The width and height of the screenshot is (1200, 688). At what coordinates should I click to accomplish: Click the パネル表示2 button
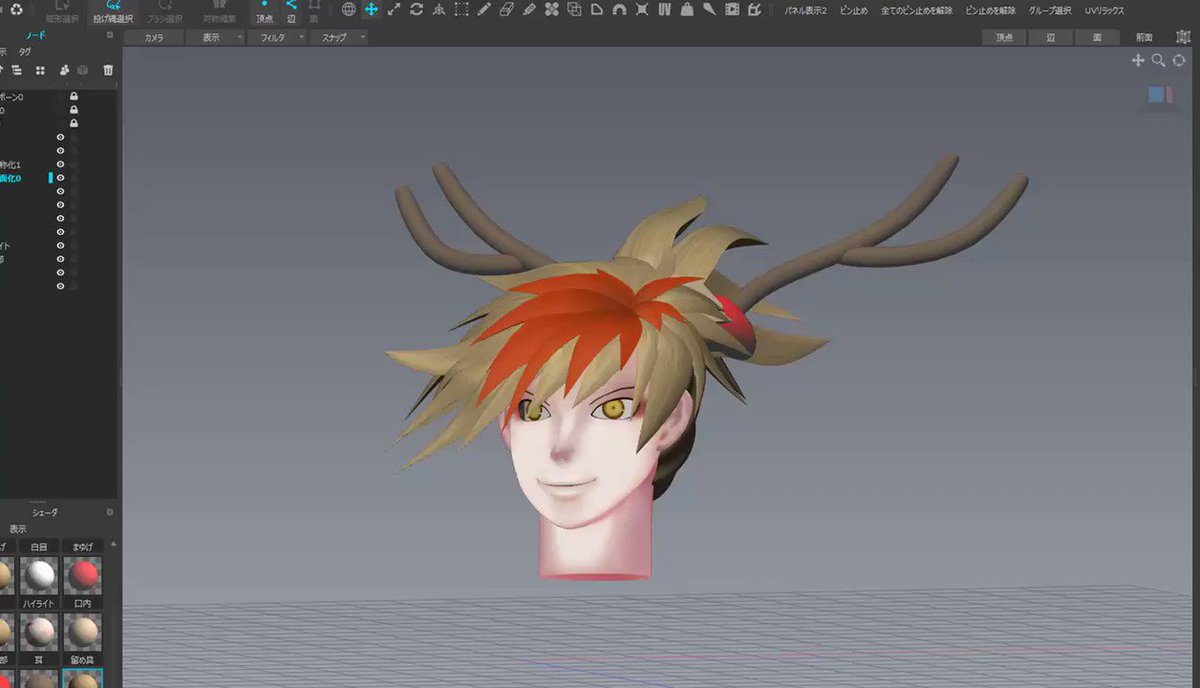point(805,10)
